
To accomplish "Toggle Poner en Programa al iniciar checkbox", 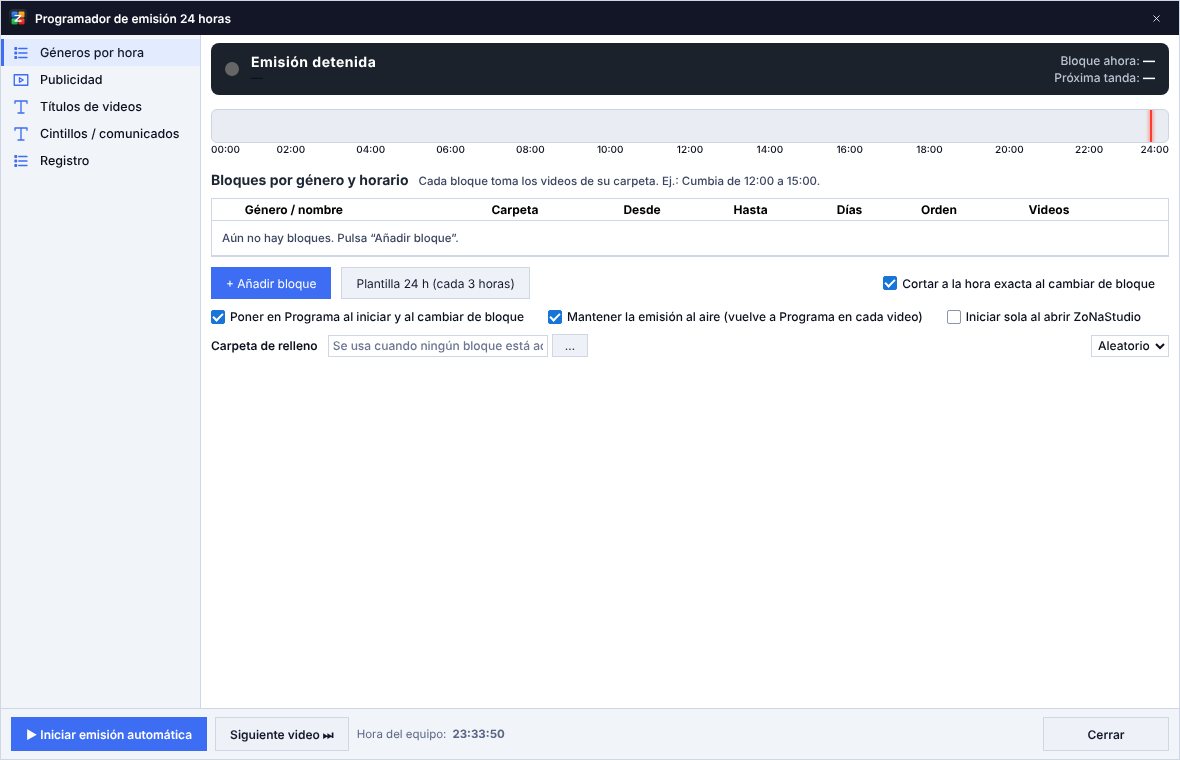I will point(218,317).
